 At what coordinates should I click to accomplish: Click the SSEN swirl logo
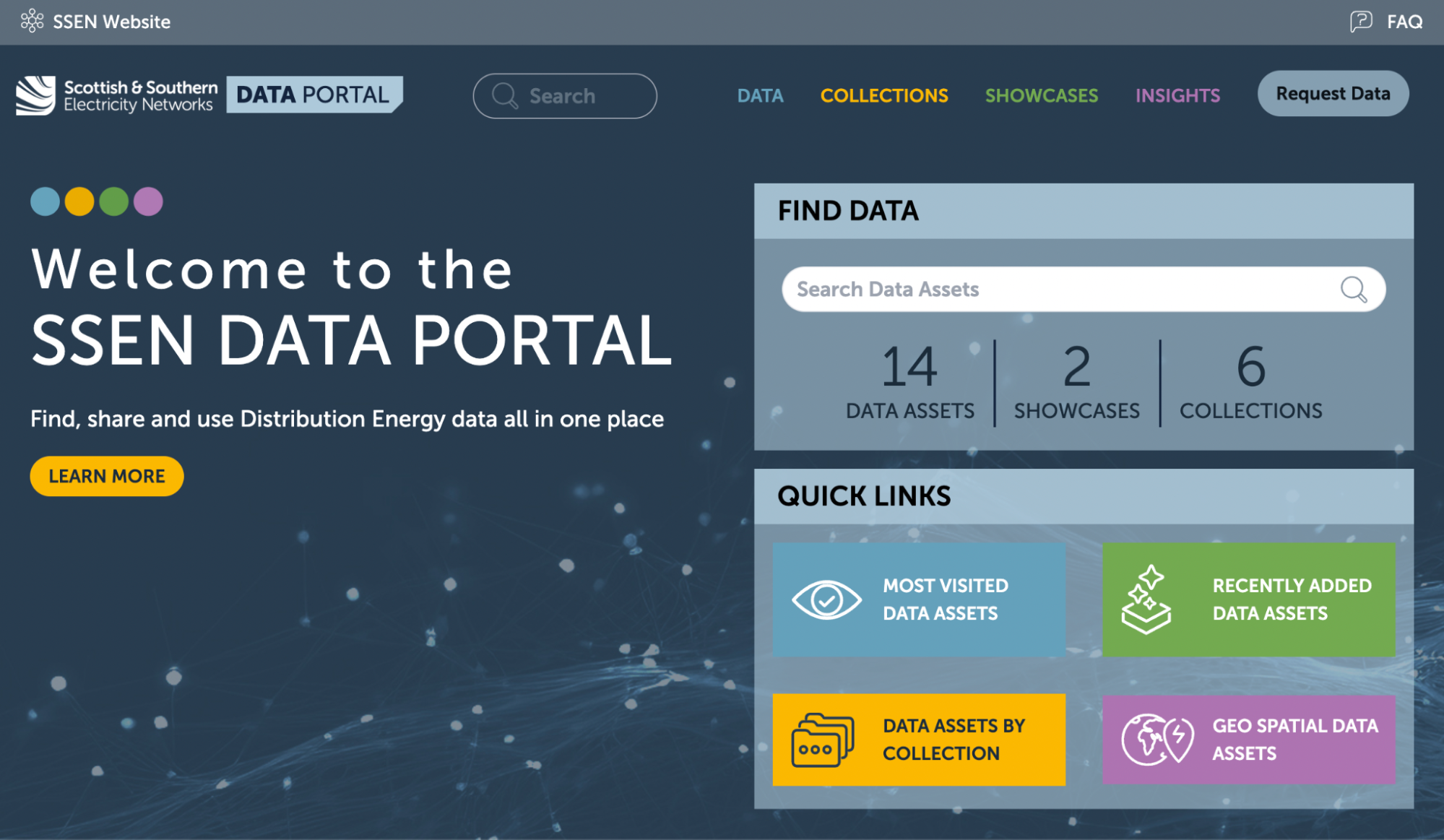(x=36, y=95)
